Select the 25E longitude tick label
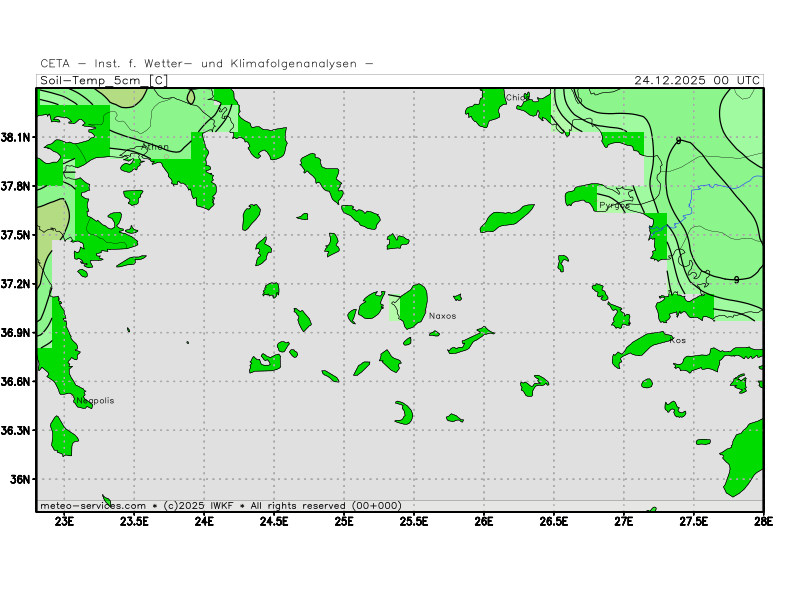The width and height of the screenshot is (800, 600). pos(344,520)
